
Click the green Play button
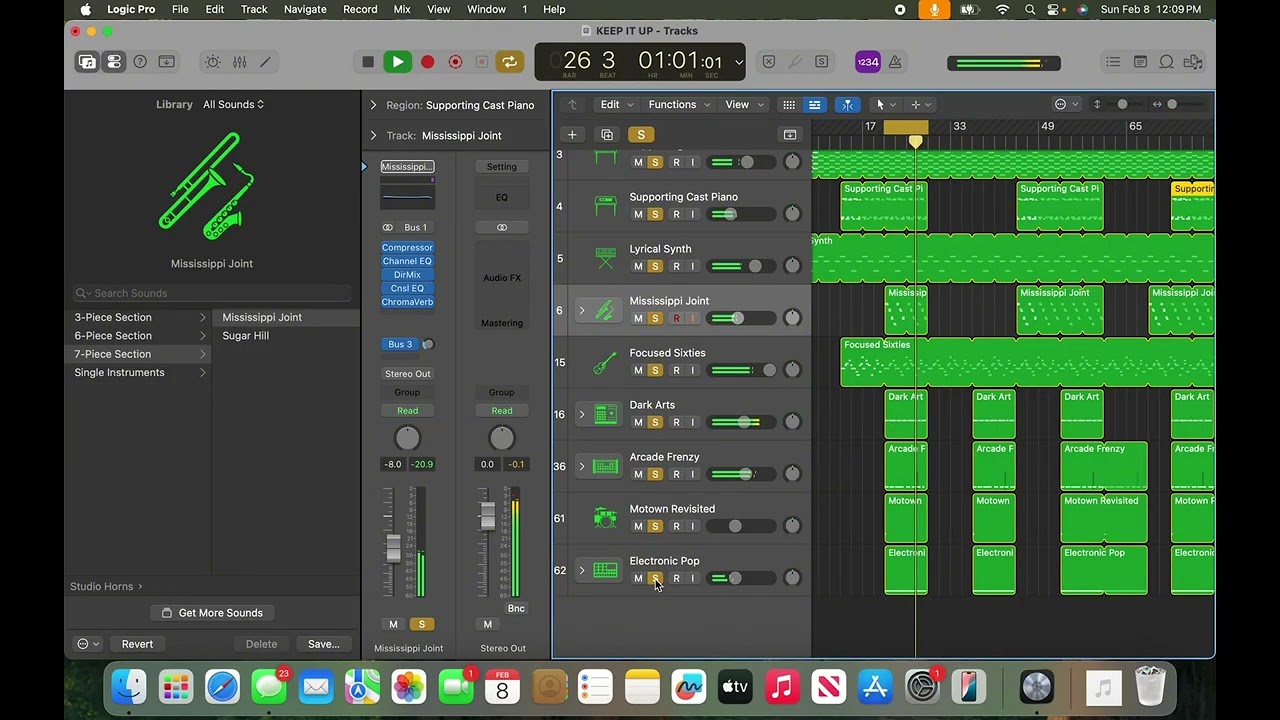coord(397,62)
